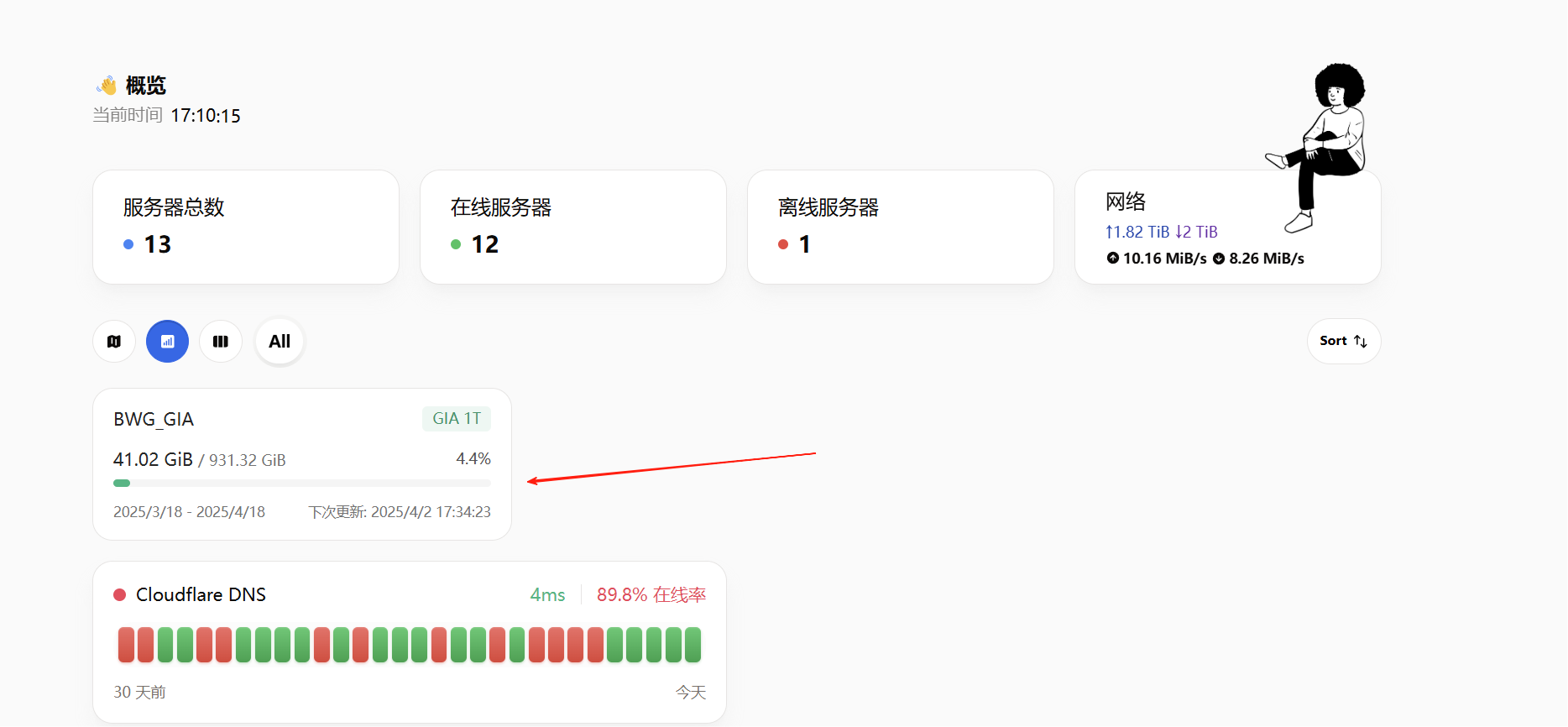Click the BWG_GIA traffic progress bar

[x=302, y=483]
